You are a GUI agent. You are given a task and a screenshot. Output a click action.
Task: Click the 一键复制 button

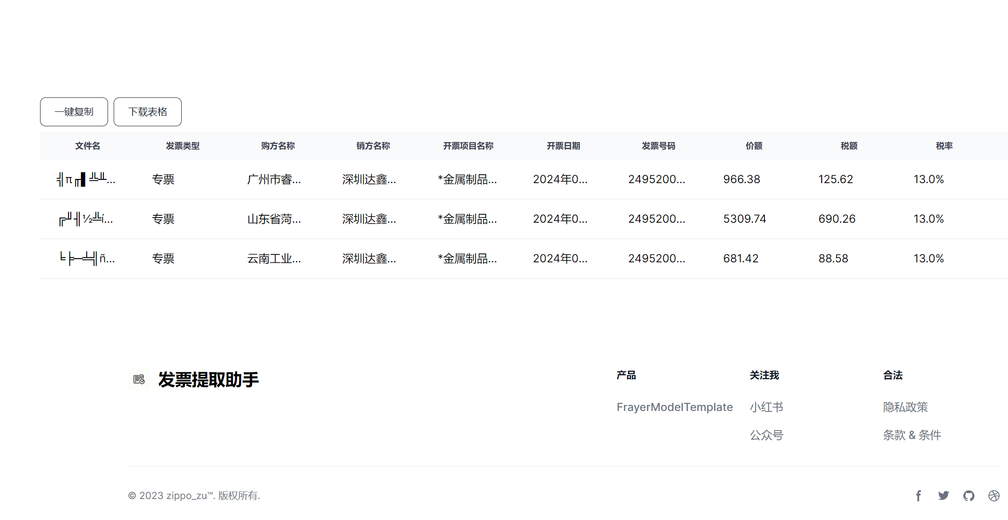pyautogui.click(x=74, y=112)
